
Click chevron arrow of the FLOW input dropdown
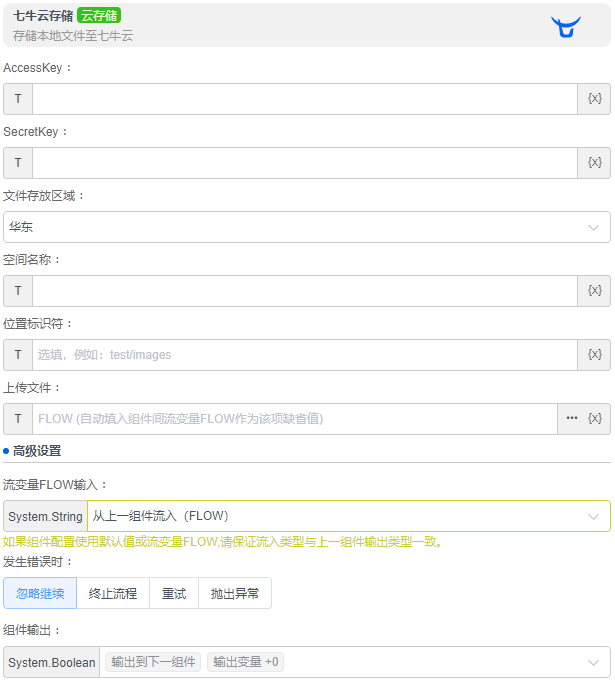coord(593,517)
